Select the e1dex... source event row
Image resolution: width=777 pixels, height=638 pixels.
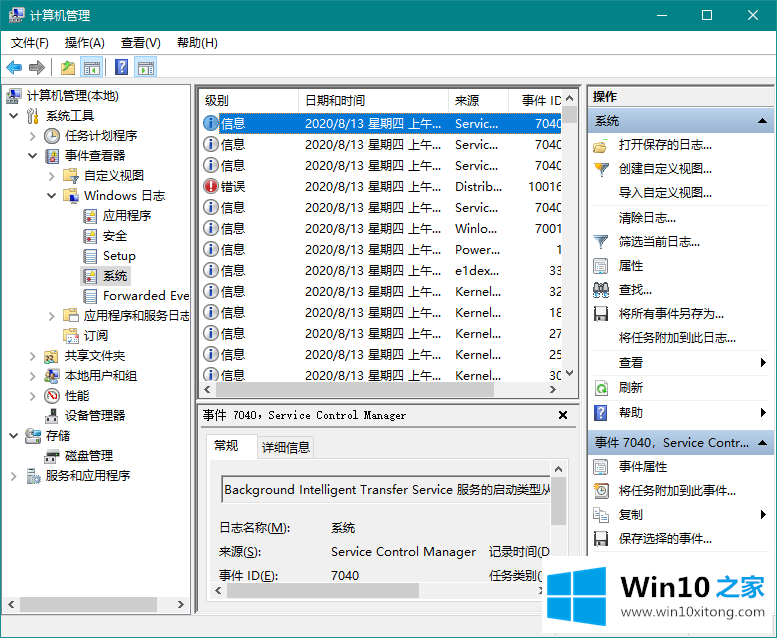pyautogui.click(x=381, y=271)
